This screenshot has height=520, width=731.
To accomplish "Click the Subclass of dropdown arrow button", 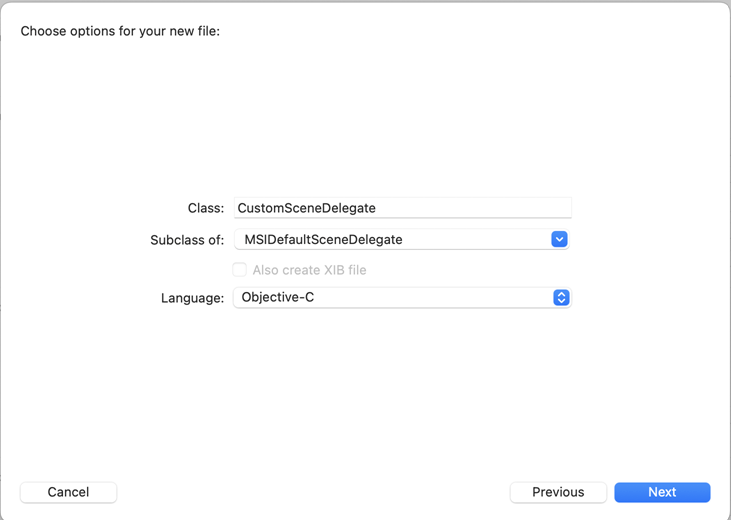I will 560,239.
